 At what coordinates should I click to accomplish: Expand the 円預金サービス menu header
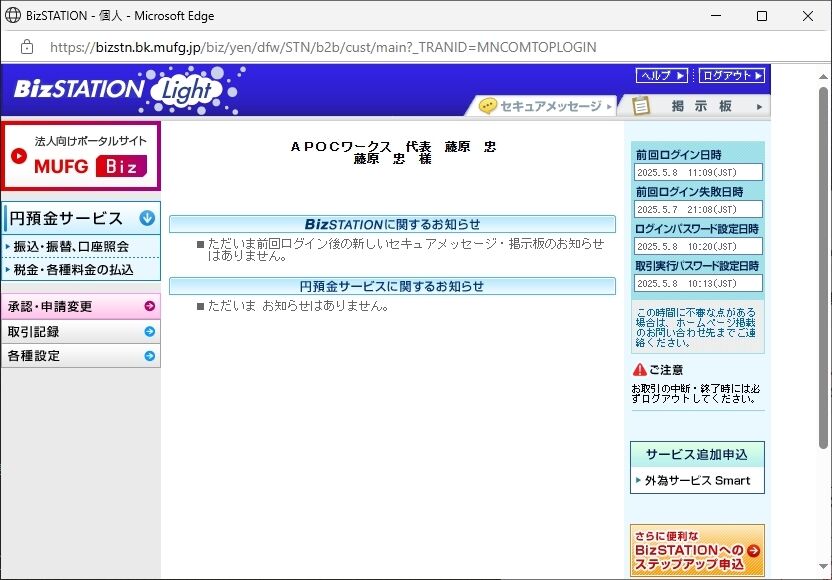point(82,218)
